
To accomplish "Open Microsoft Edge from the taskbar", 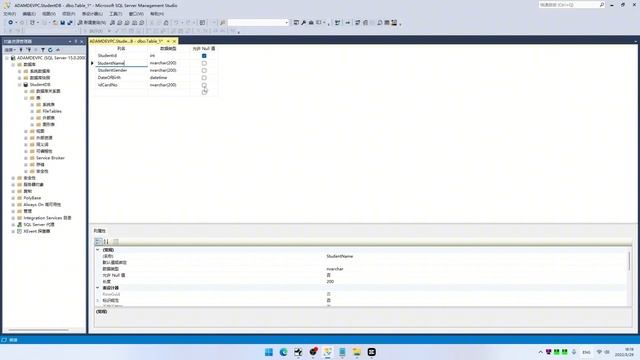I will pyautogui.click(x=283, y=352).
